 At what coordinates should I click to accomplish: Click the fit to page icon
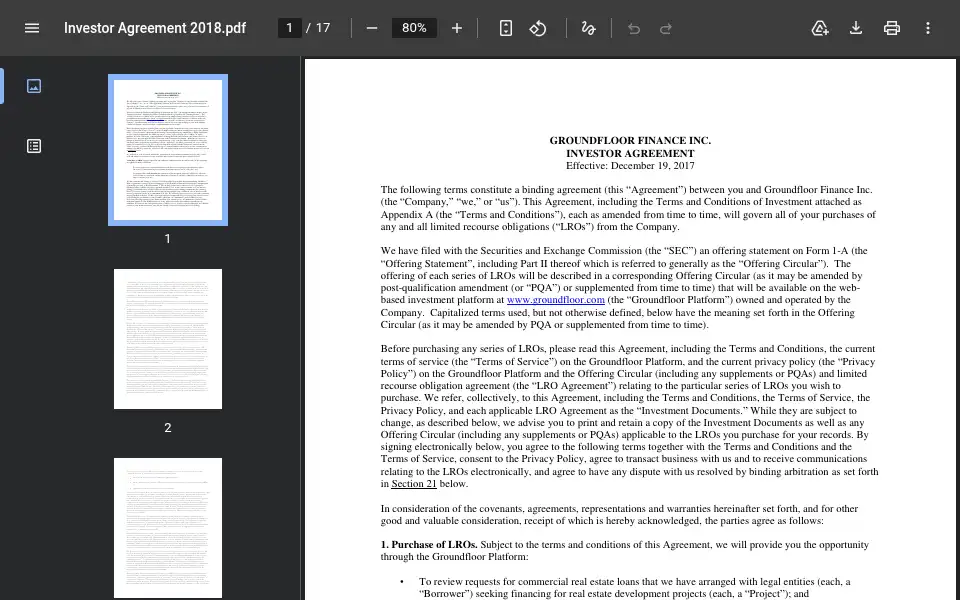(x=506, y=28)
